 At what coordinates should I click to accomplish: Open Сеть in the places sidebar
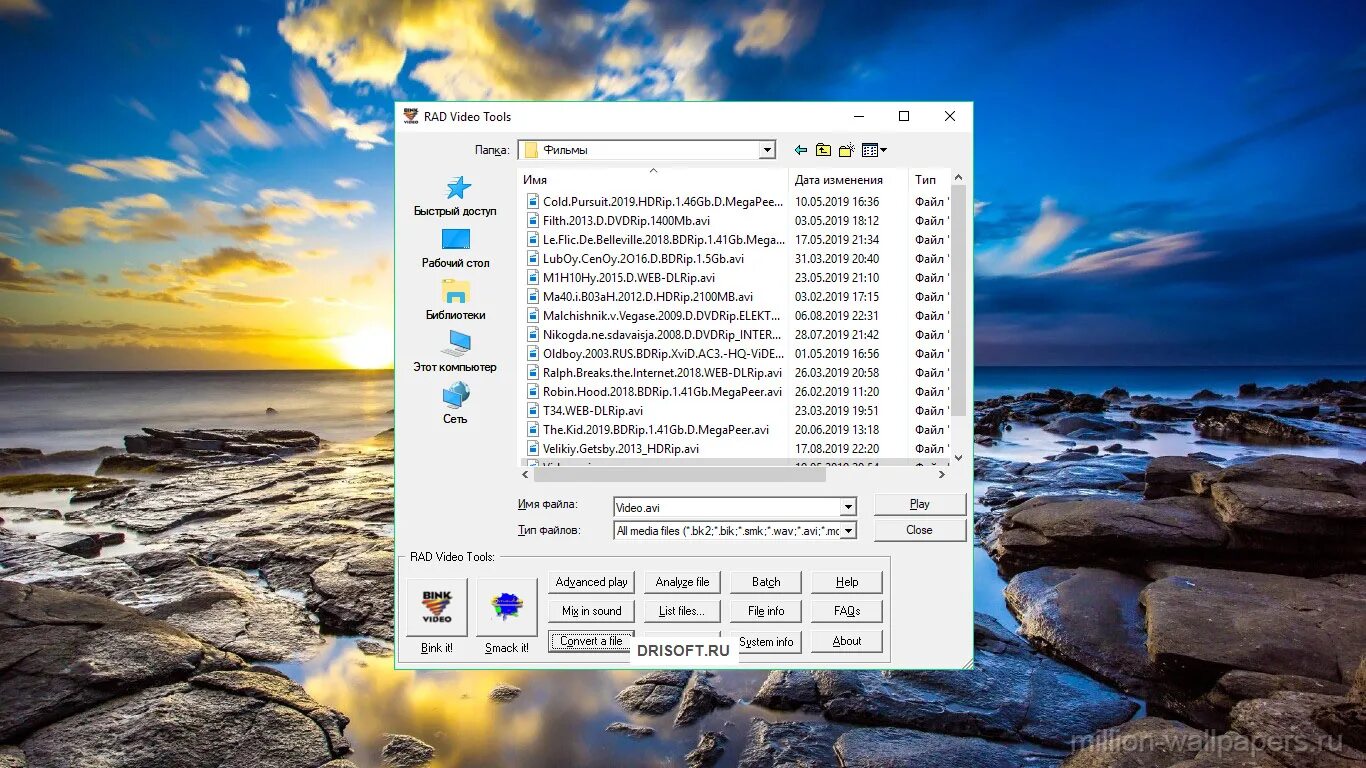[456, 403]
